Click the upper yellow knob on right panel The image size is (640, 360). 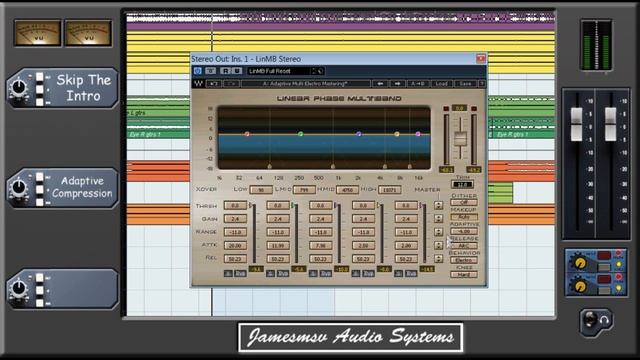coord(580,262)
